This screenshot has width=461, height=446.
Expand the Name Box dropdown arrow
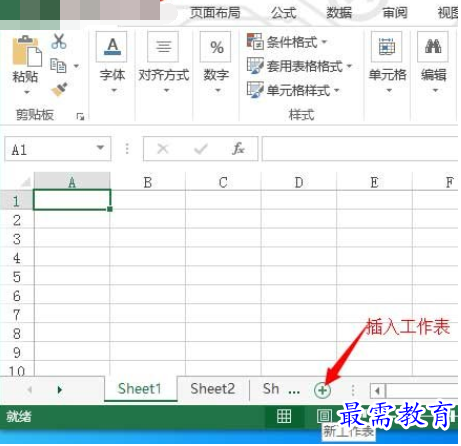tap(101, 148)
